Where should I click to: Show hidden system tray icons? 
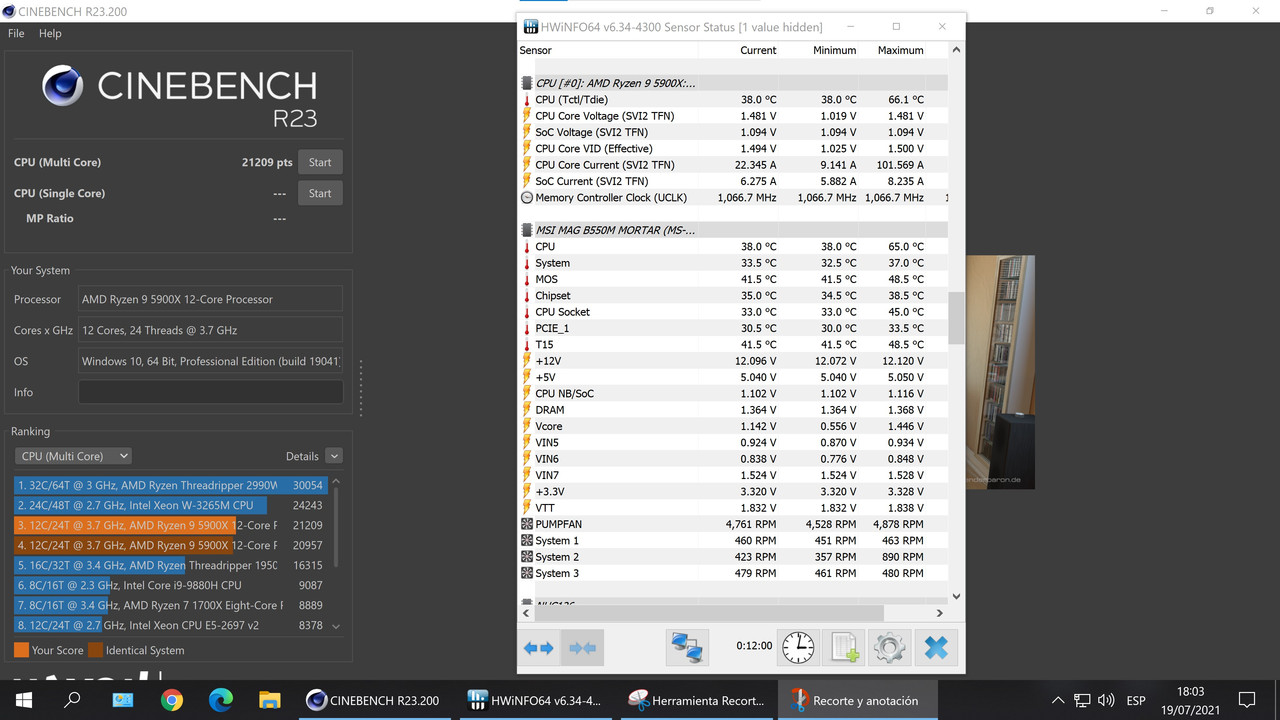click(1058, 700)
